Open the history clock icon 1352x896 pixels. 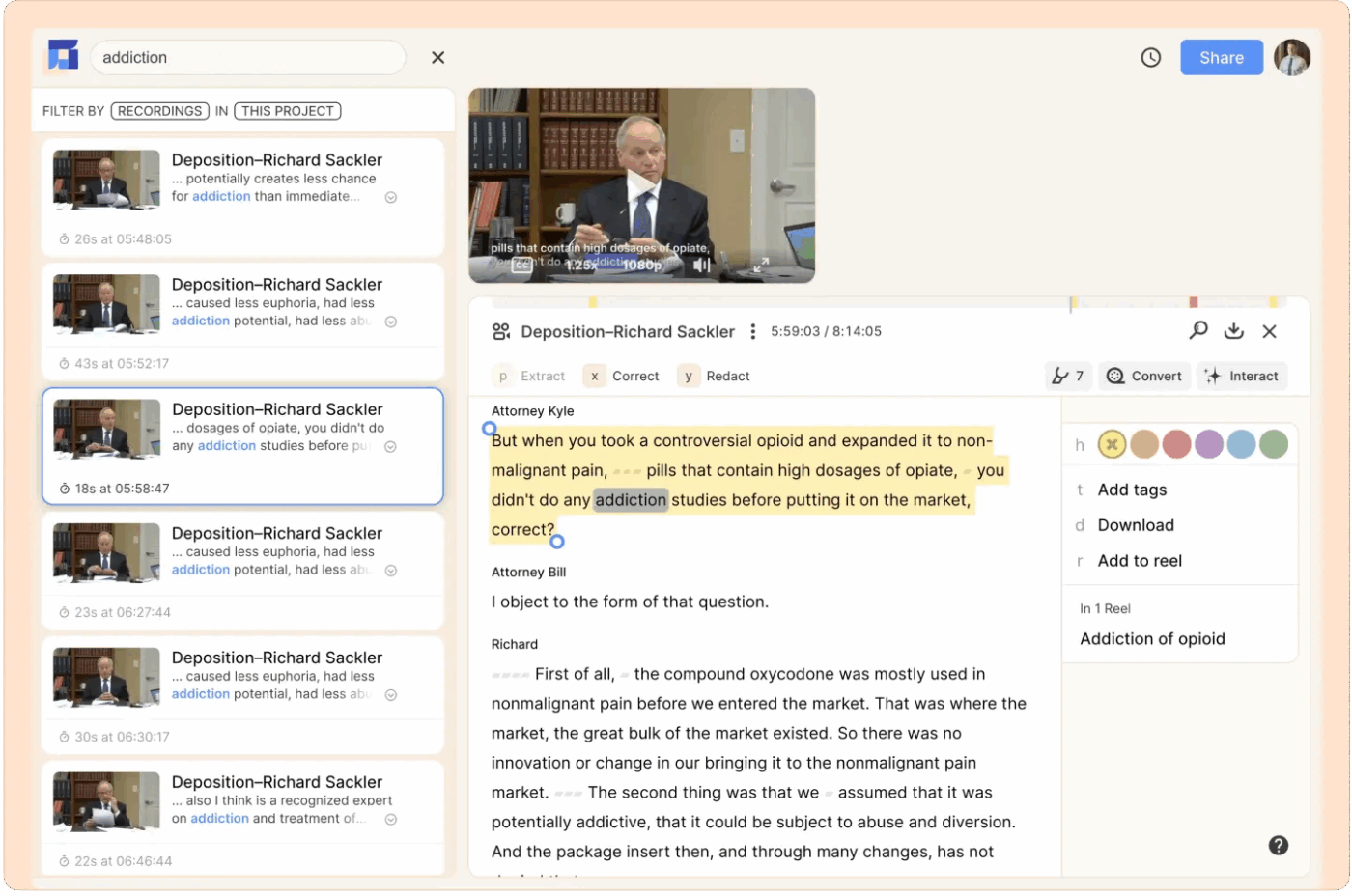[x=1150, y=58]
